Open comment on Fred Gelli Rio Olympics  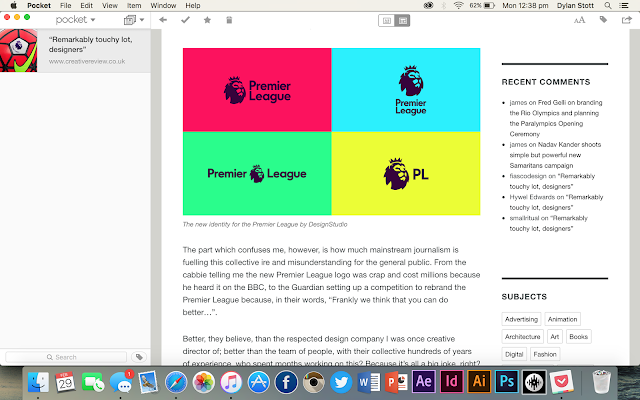coord(556,118)
